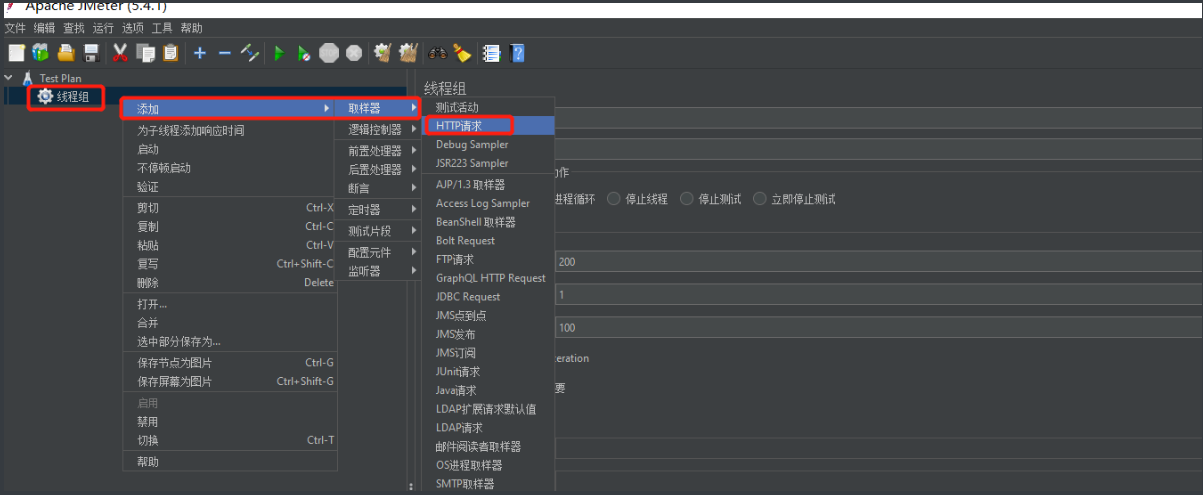Image resolution: width=1203 pixels, height=495 pixels.
Task: Expand the 定时器 submenu
Action: 380,210
